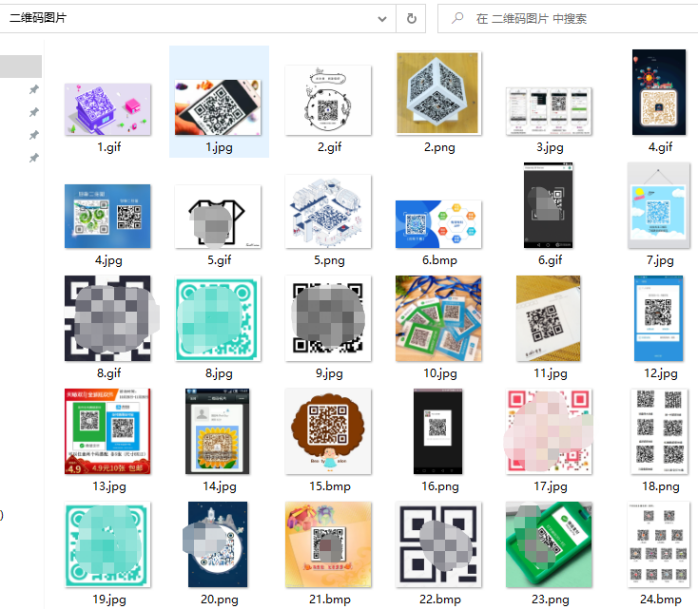This screenshot has width=698, height=610.
Task: Select the 18.png thumbnail
Action: (x=659, y=431)
